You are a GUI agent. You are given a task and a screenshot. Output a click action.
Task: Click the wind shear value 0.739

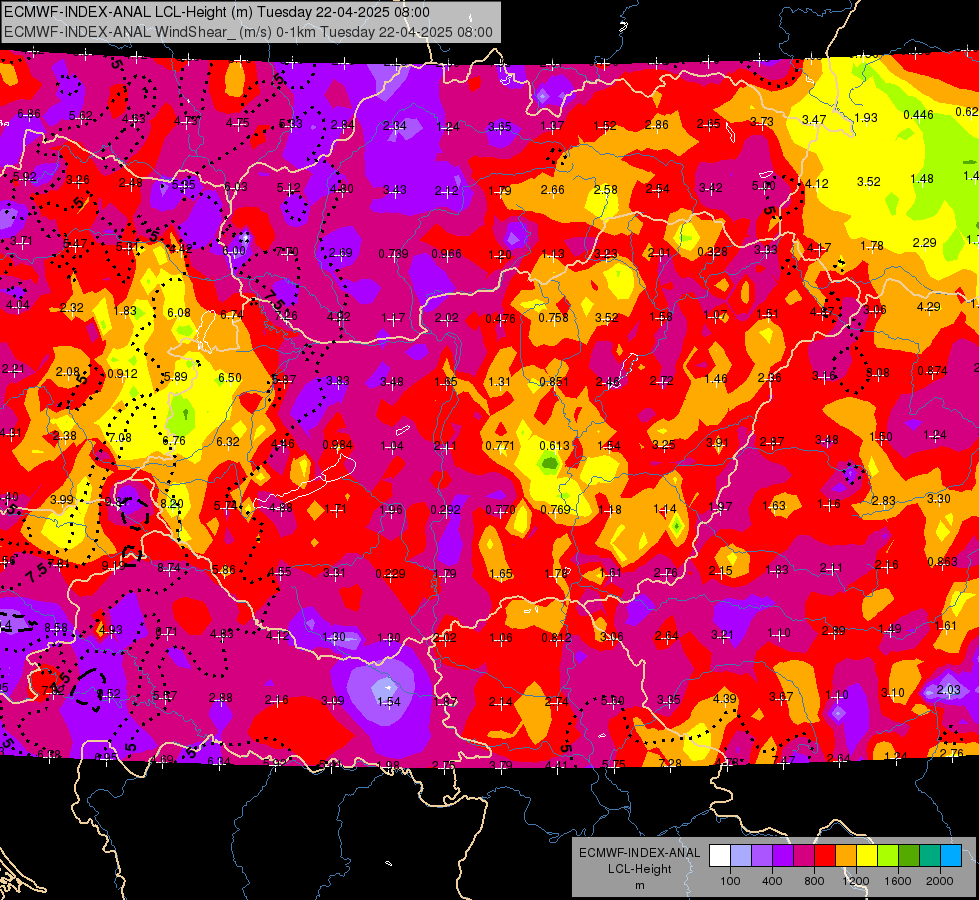coord(393,254)
